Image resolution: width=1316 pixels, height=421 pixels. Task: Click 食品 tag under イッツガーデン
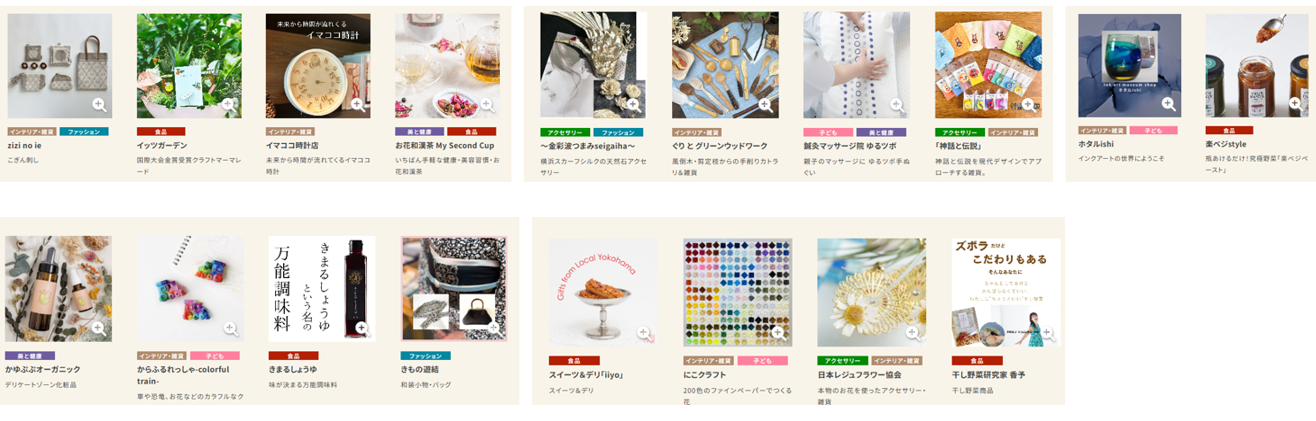tap(161, 132)
